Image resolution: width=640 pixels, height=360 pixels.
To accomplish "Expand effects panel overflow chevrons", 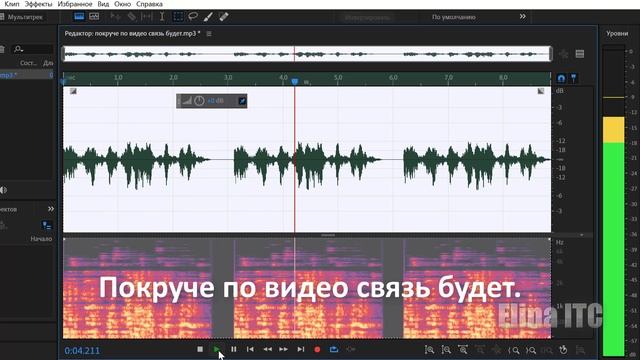I will click(51, 209).
